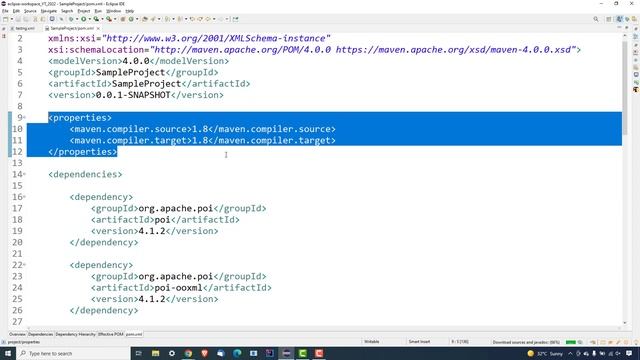The width and height of the screenshot is (640, 360).
Task: Open the Edit menu
Action: 16,11
